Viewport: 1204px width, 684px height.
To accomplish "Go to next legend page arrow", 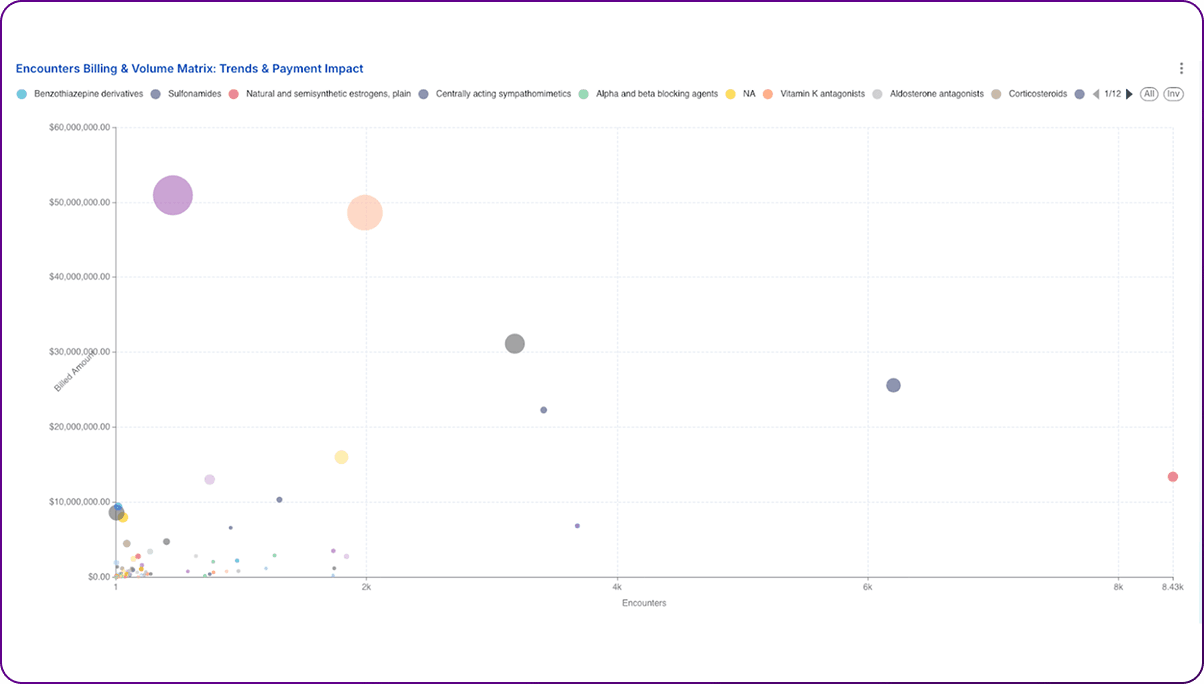I will (x=1130, y=94).
